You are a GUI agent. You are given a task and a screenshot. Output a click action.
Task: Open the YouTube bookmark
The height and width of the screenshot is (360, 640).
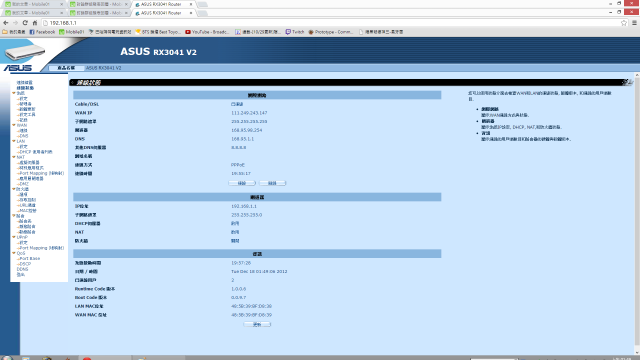pos(207,32)
